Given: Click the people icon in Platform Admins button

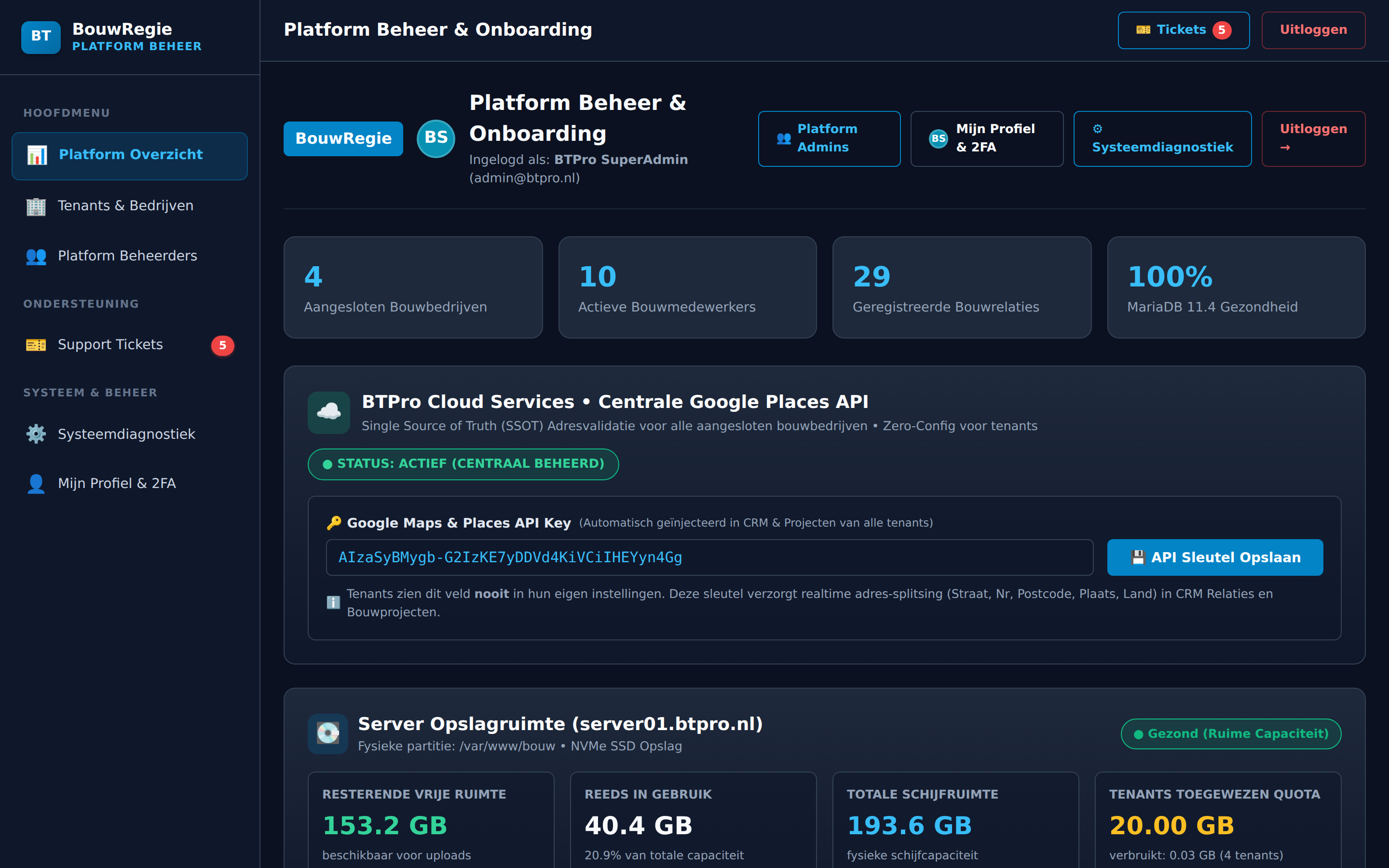Looking at the screenshot, I should (x=783, y=138).
